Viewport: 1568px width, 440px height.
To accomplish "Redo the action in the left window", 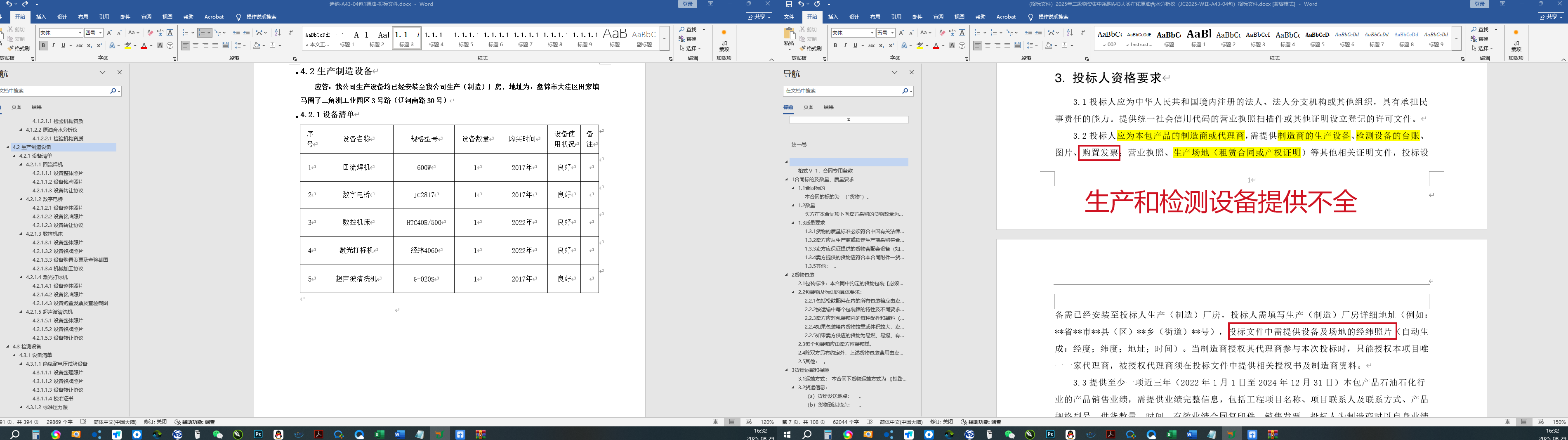I will pyautogui.click(x=26, y=4).
